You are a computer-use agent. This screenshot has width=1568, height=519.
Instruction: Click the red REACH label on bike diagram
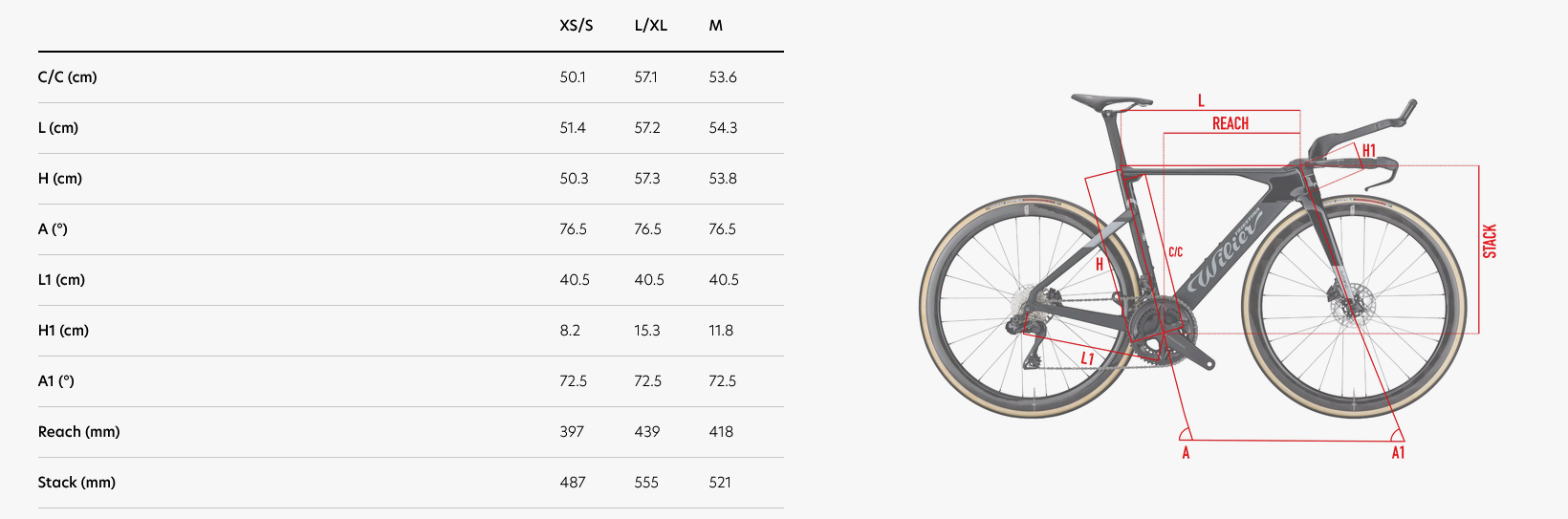1230,123
